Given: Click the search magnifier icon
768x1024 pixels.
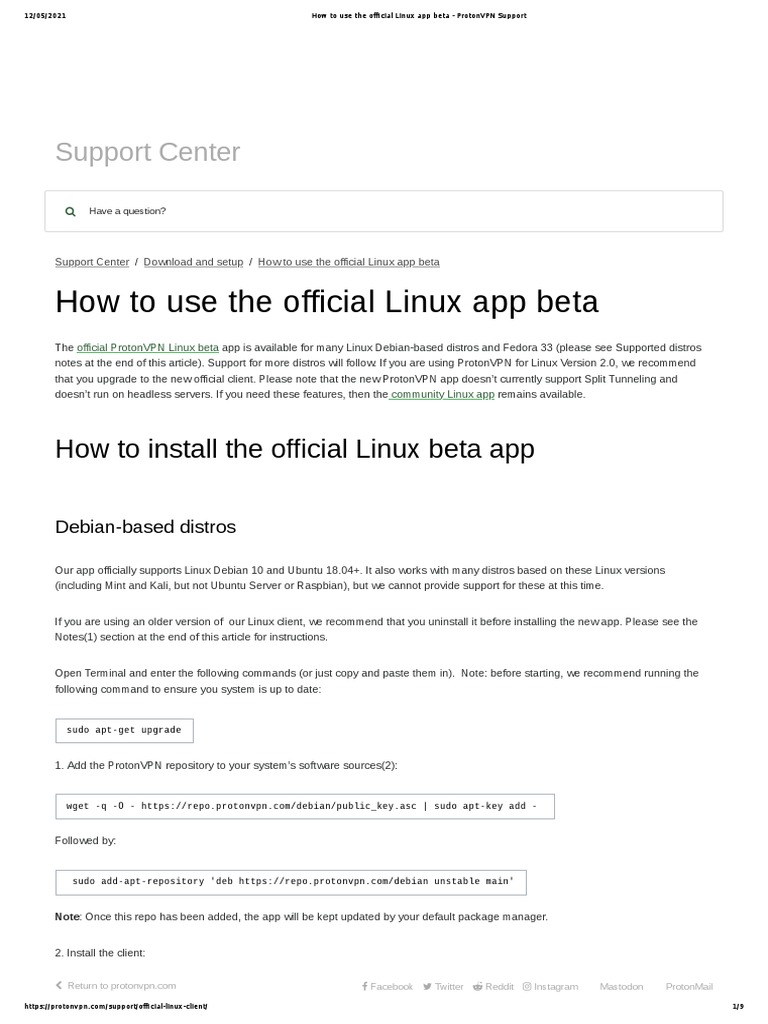Looking at the screenshot, I should point(70,212).
